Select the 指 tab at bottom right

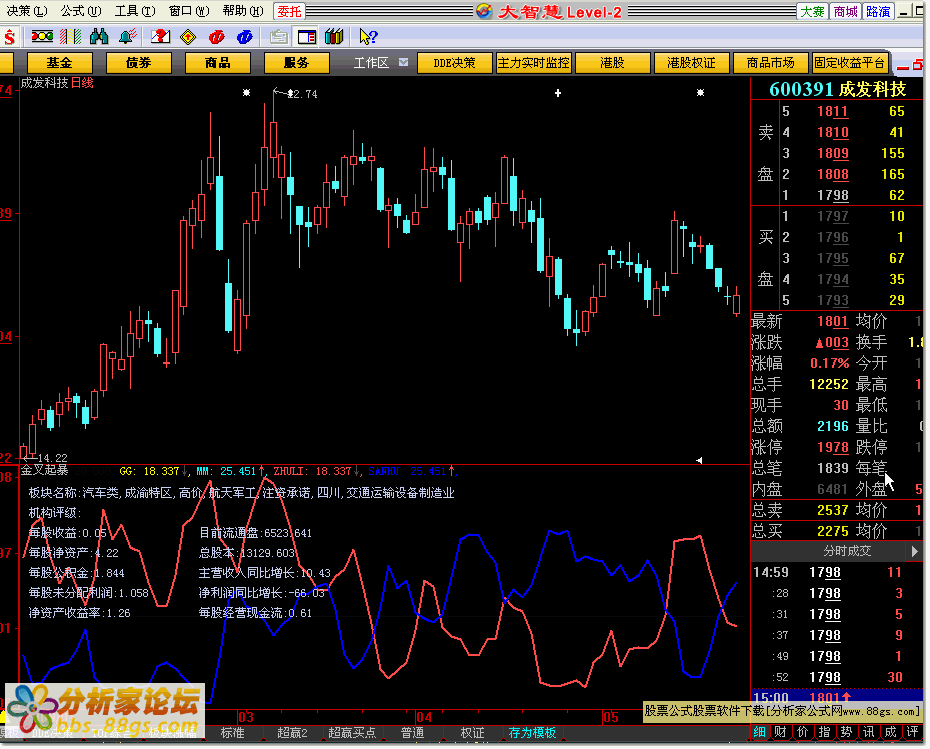coord(824,732)
